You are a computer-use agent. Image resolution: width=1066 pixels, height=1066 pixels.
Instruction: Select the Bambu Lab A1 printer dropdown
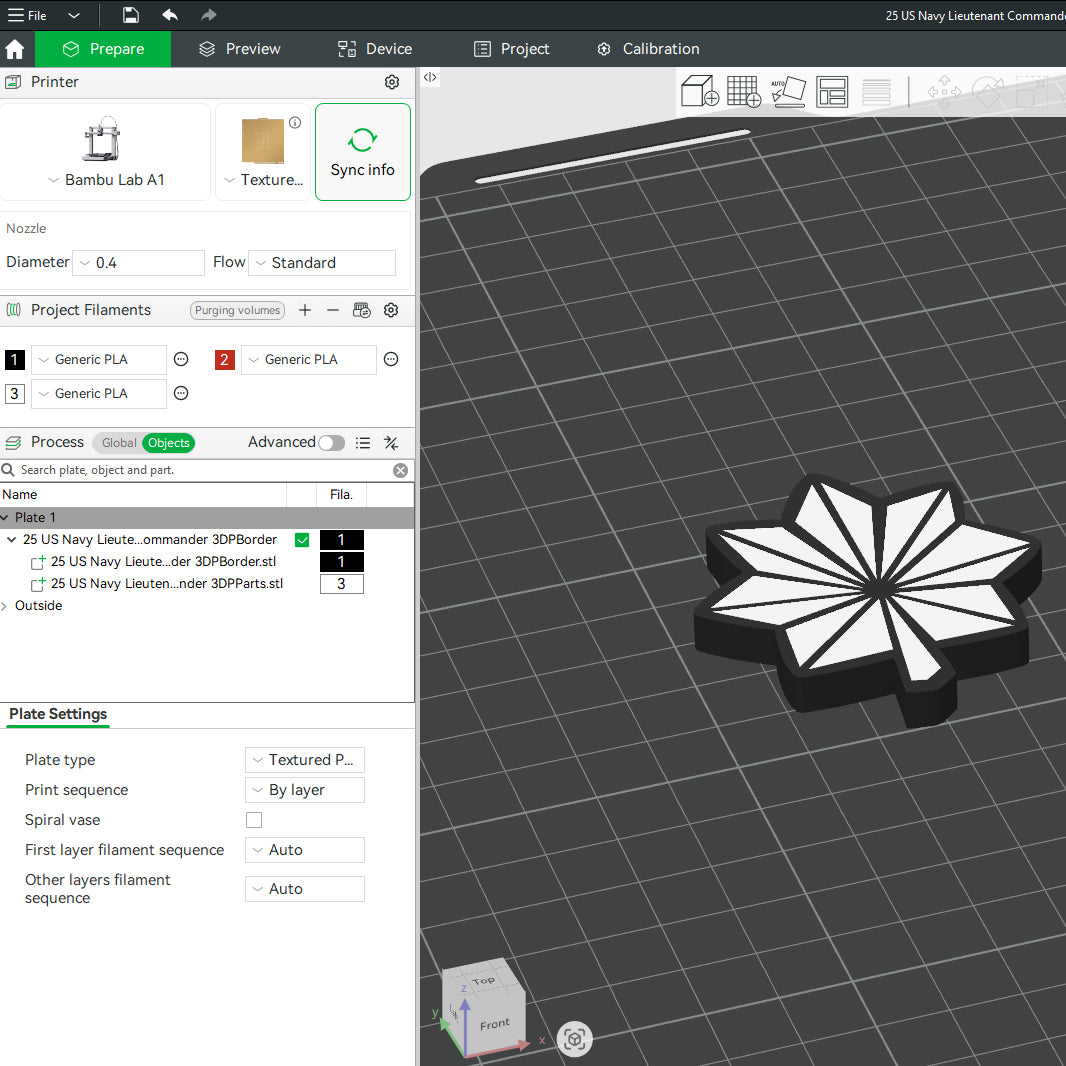coord(105,152)
